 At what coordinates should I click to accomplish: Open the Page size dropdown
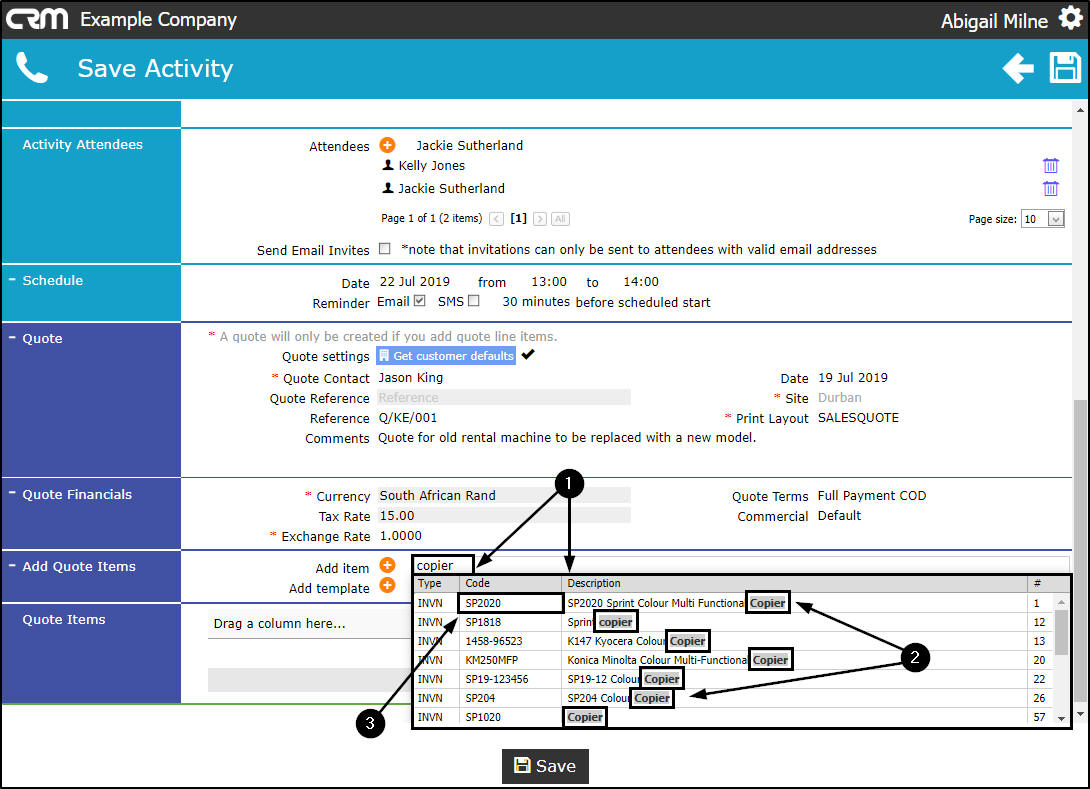coord(1055,219)
